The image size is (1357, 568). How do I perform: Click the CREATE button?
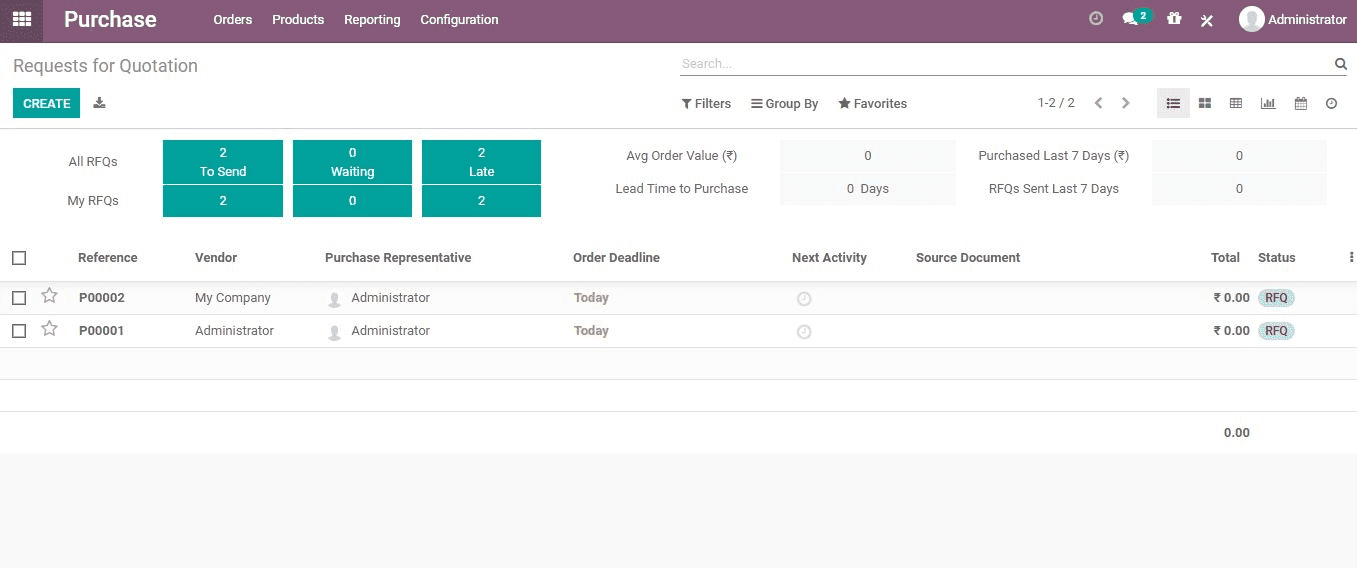point(47,103)
